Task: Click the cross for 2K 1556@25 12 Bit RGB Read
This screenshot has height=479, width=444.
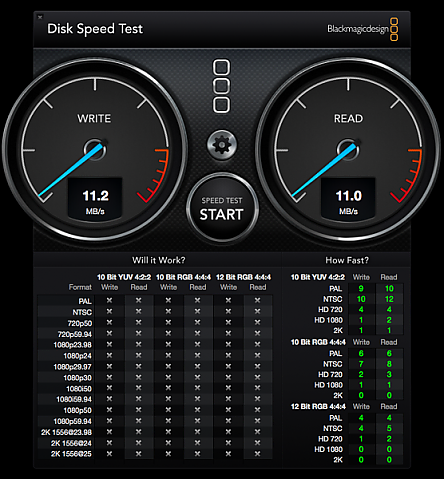Action: [257, 453]
